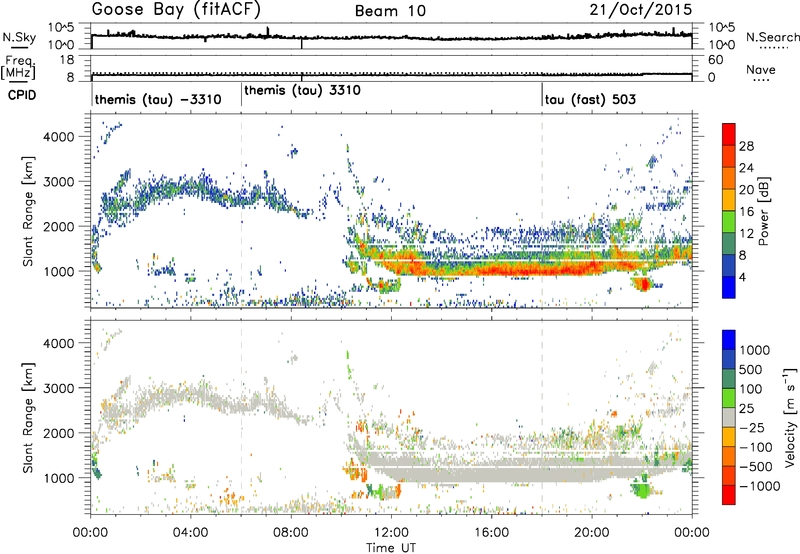Select the "Beam 10" heading
The width and height of the screenshot is (800, 554).
390,11
